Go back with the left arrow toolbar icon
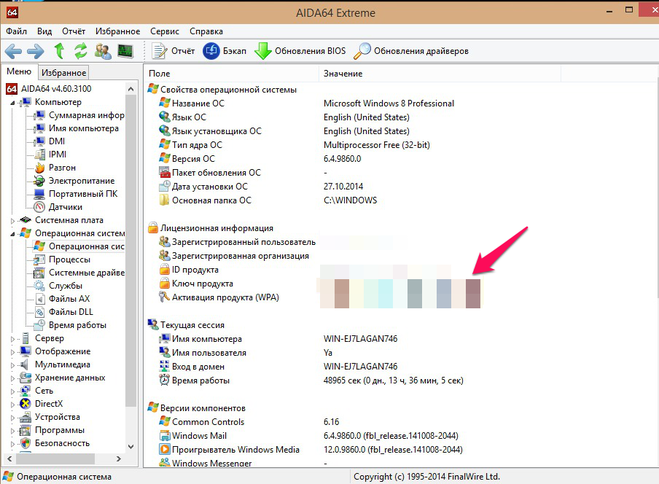 pyautogui.click(x=13, y=51)
